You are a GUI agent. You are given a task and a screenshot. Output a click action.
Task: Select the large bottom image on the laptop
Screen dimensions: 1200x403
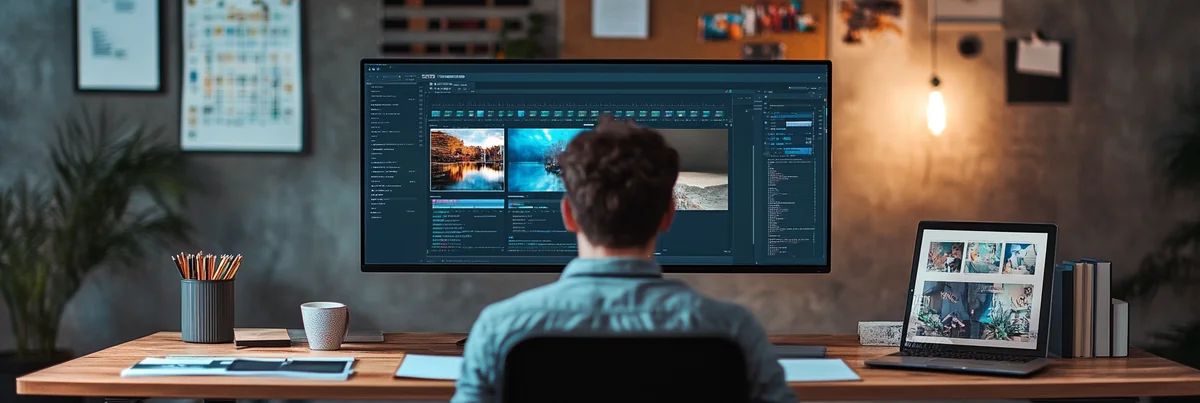pos(975,311)
